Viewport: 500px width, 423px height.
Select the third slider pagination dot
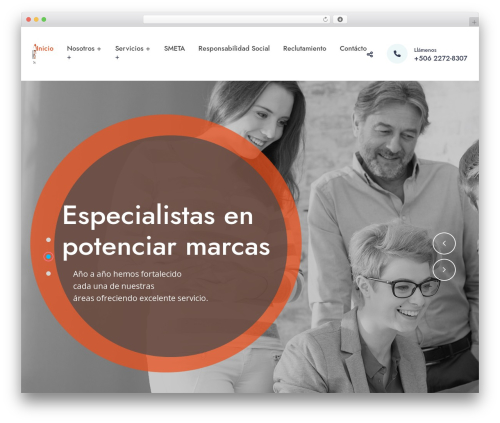click(x=48, y=274)
